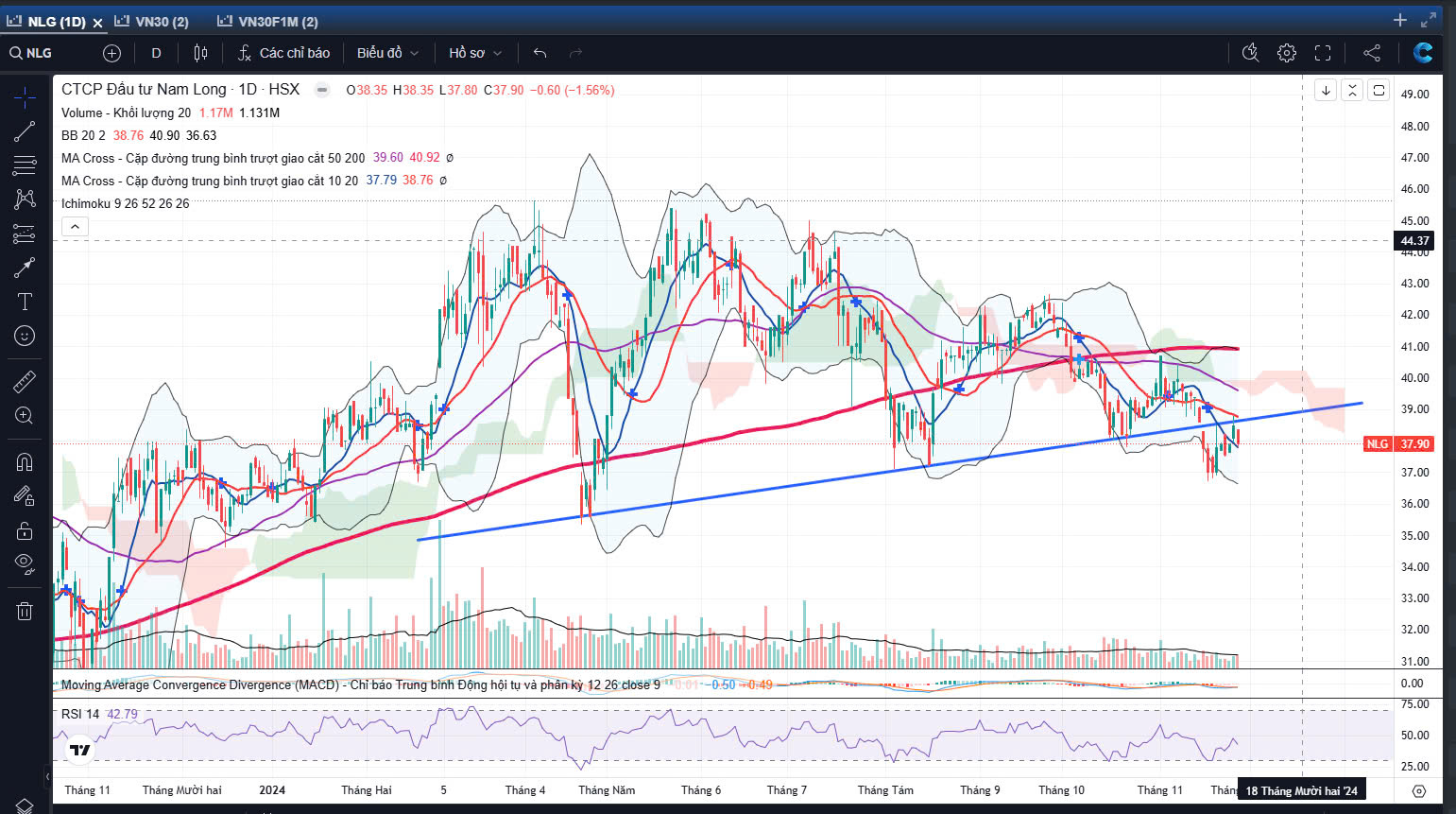Expand the Biểu đồ dropdown
The image size is (1456, 814).
click(x=387, y=53)
